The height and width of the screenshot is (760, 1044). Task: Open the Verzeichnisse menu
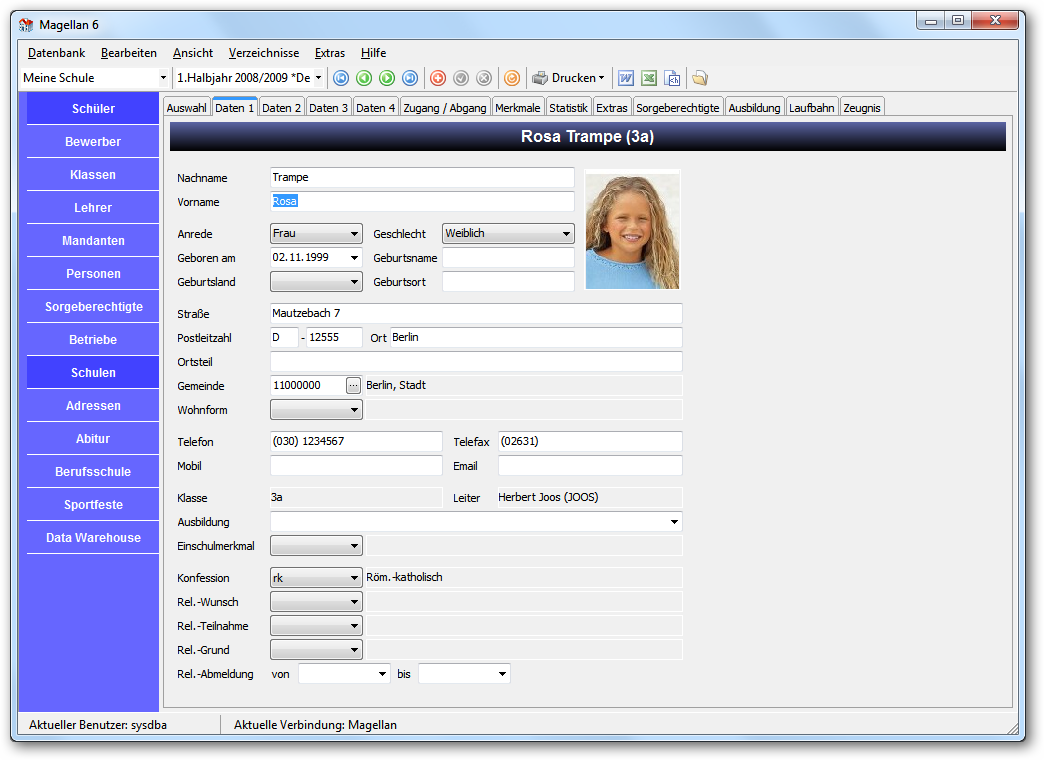264,53
